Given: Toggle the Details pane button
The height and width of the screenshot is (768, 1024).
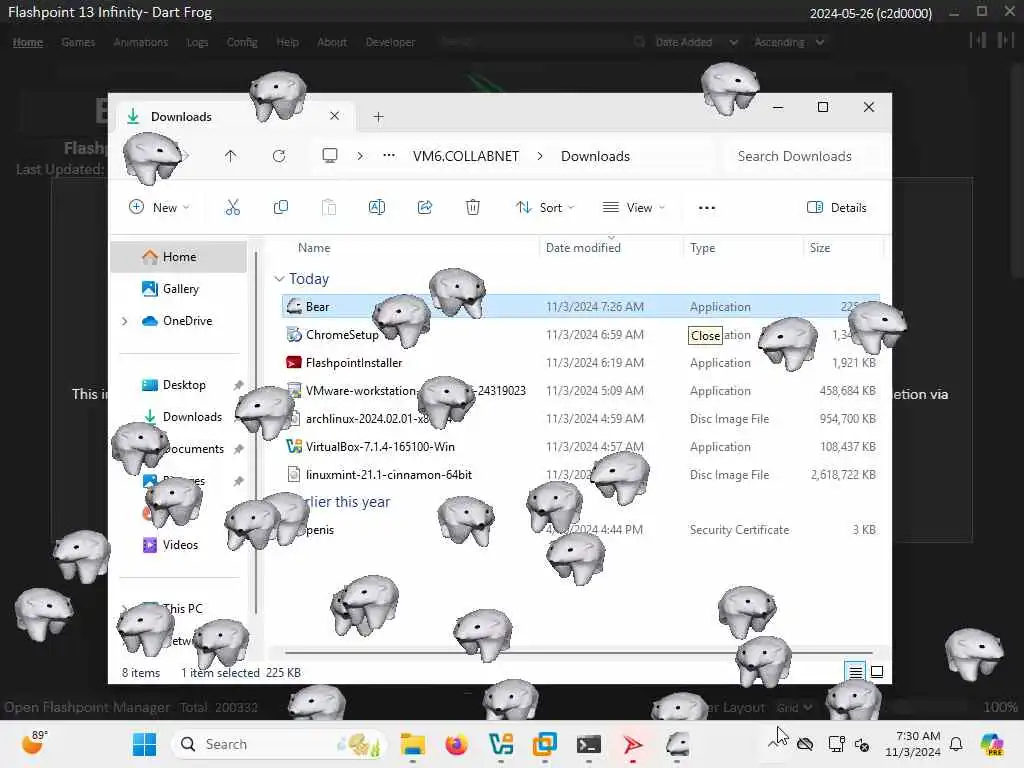Looking at the screenshot, I should tap(837, 208).
